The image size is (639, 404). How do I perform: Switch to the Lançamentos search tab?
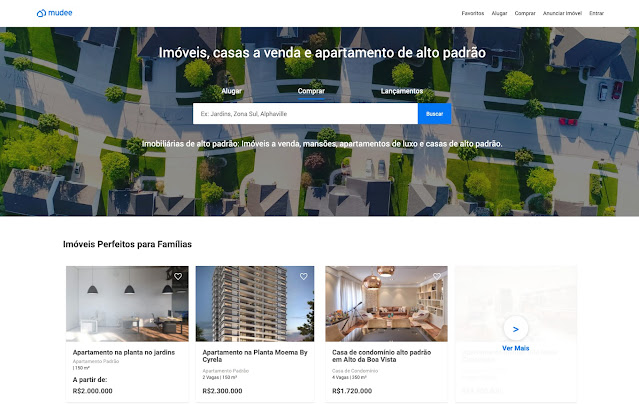click(402, 91)
